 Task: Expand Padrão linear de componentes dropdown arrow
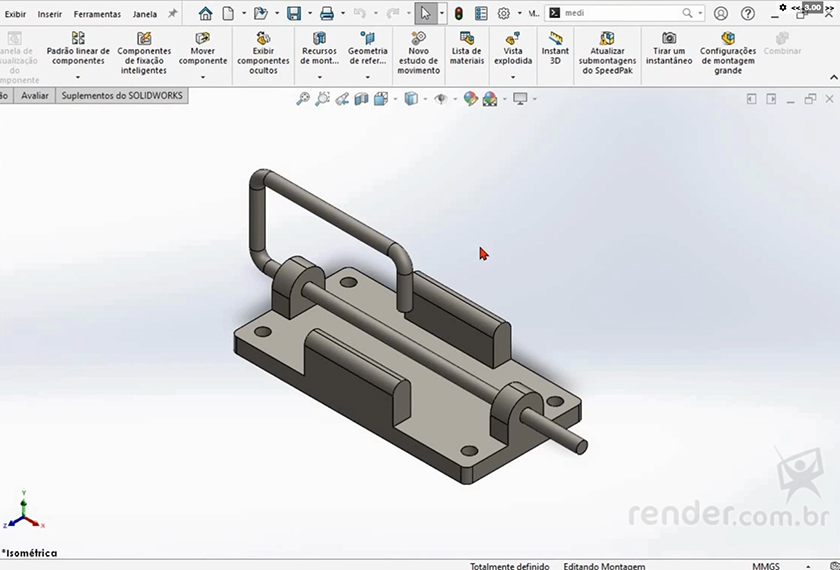tap(78, 78)
